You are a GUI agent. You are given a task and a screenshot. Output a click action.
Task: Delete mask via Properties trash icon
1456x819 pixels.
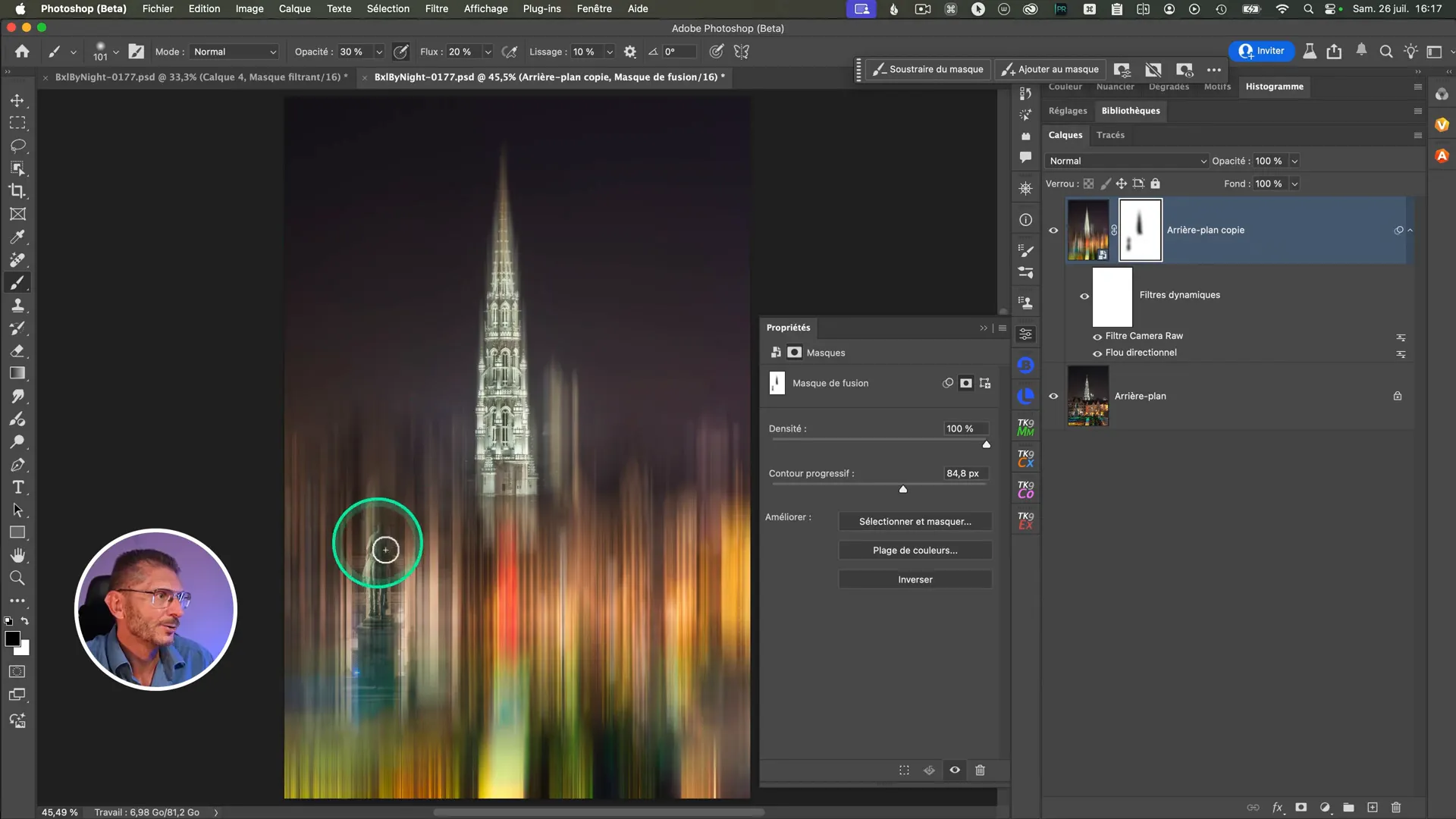(x=980, y=770)
